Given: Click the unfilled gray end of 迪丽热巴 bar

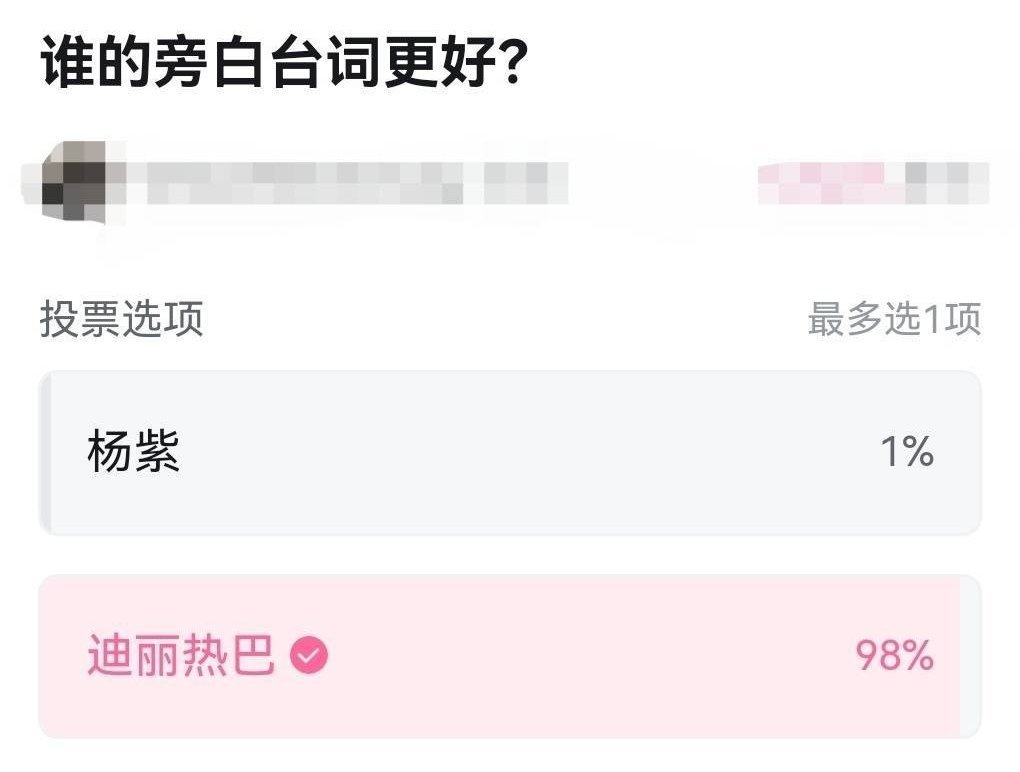Looking at the screenshot, I should click(970, 656).
